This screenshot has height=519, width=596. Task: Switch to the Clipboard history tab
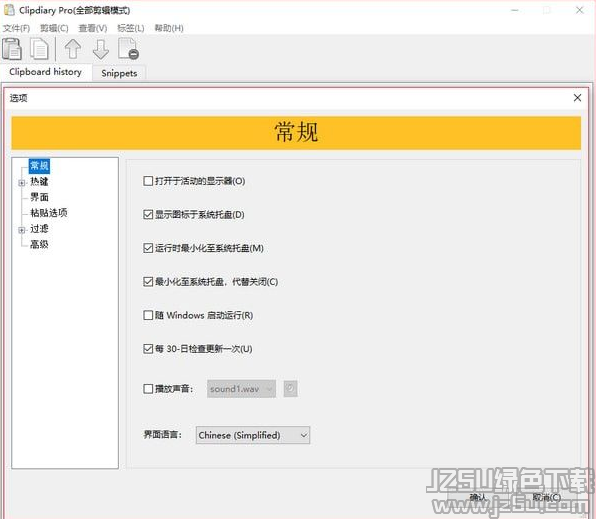[x=45, y=72]
